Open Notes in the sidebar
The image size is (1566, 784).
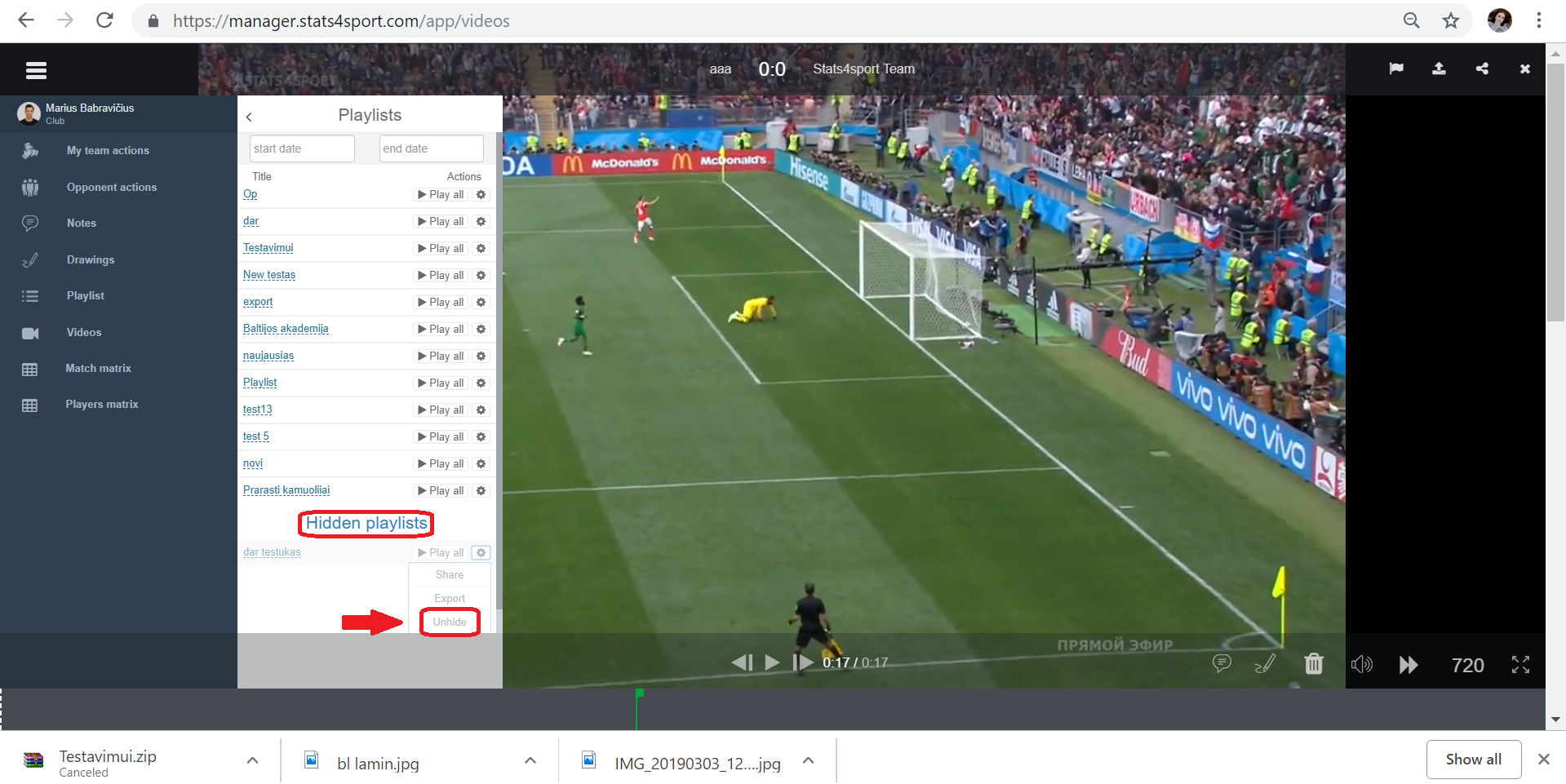pos(82,223)
